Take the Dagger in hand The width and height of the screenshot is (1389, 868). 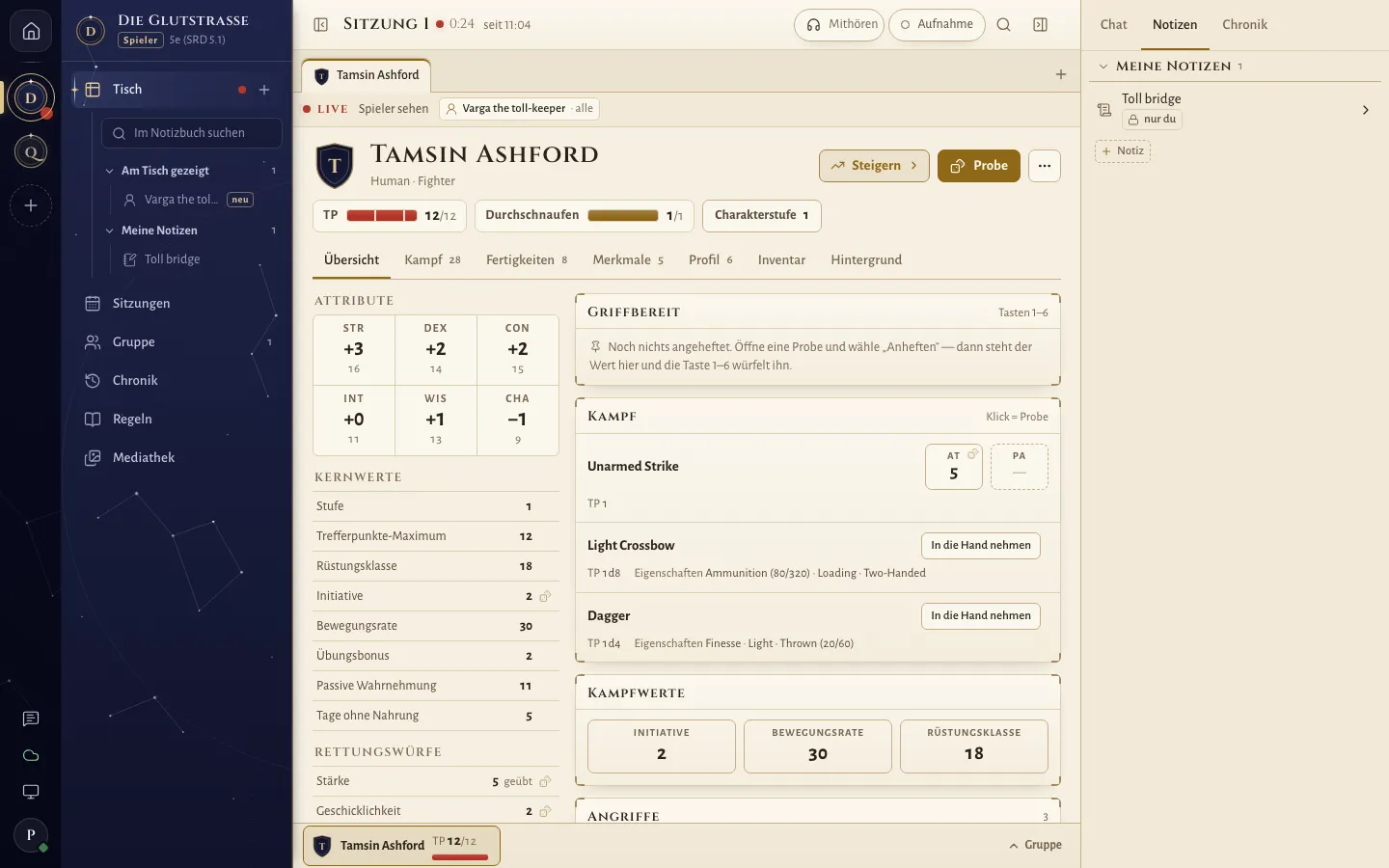pos(981,616)
